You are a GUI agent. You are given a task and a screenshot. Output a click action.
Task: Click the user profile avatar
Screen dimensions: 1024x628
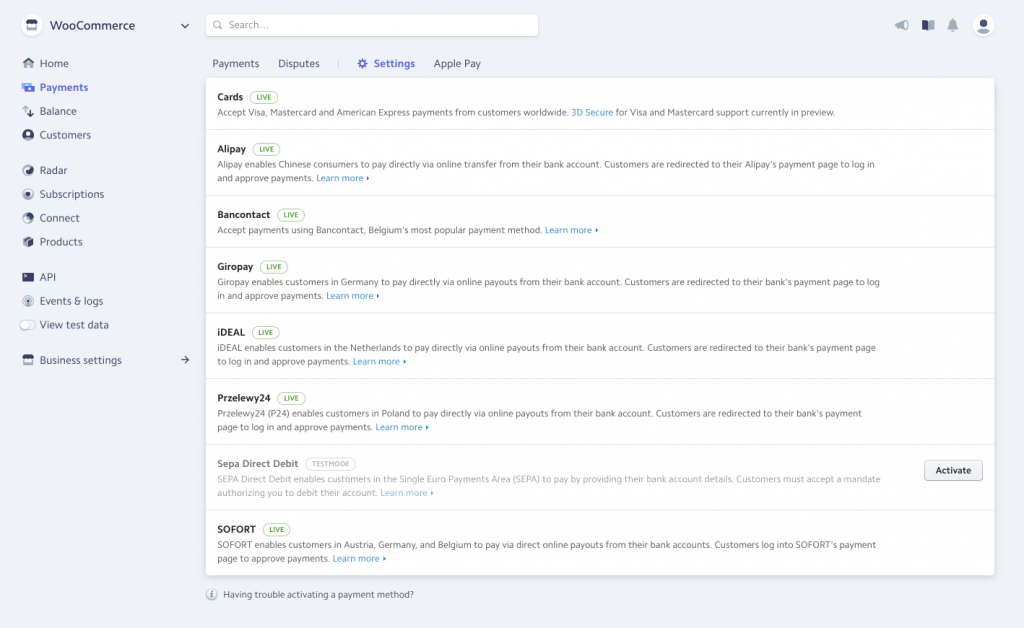coord(983,26)
